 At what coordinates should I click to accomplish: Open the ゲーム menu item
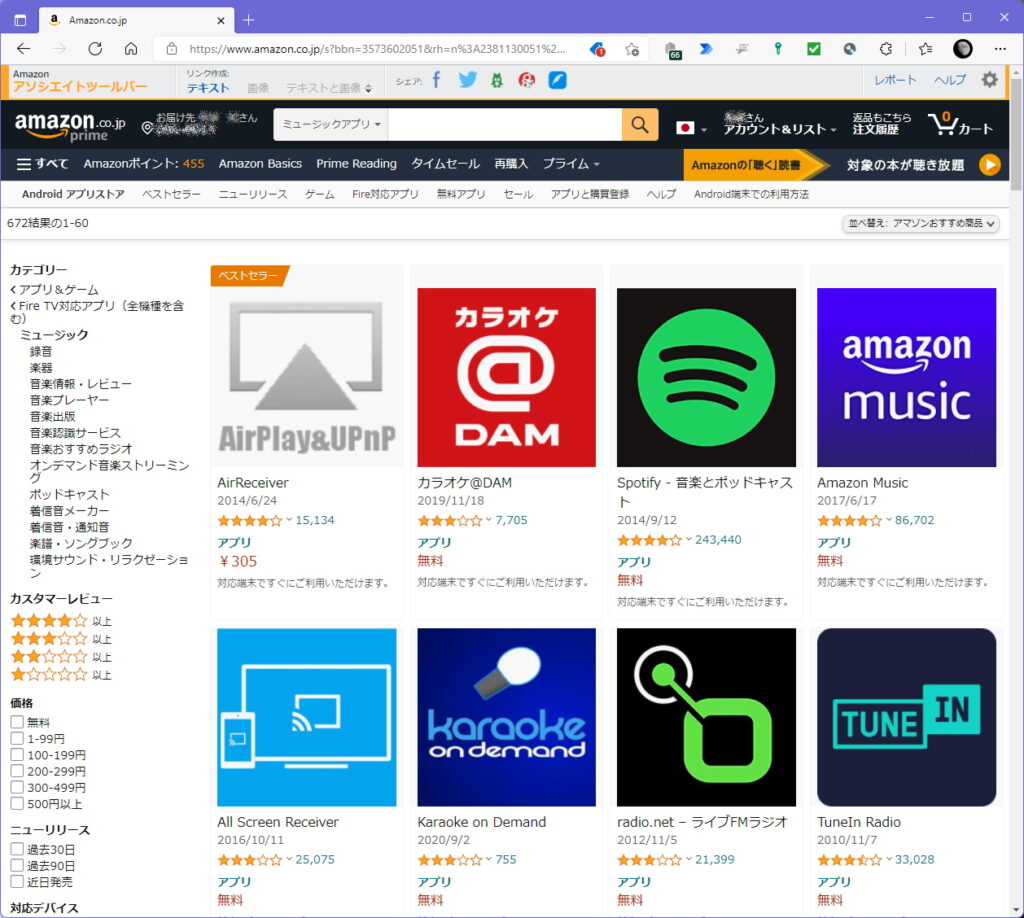(x=319, y=194)
